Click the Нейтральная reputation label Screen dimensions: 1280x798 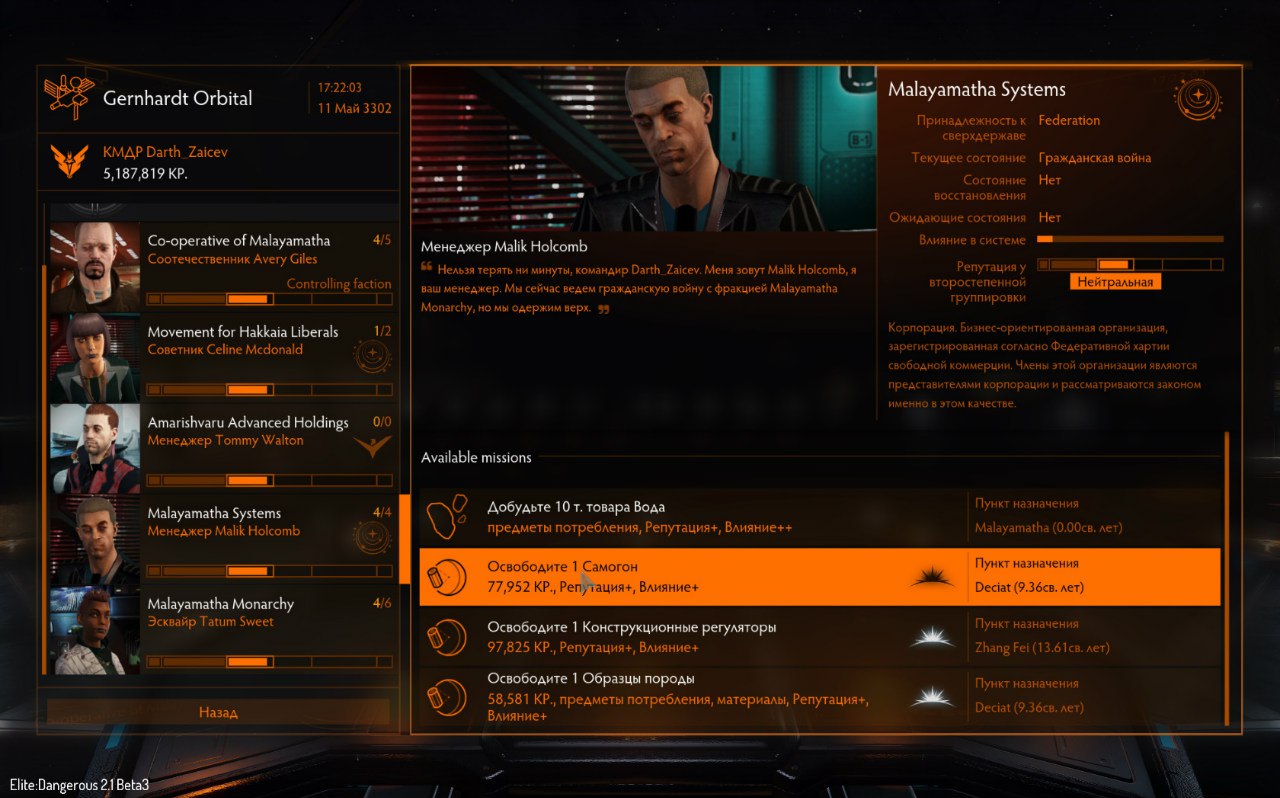[x=1115, y=282]
